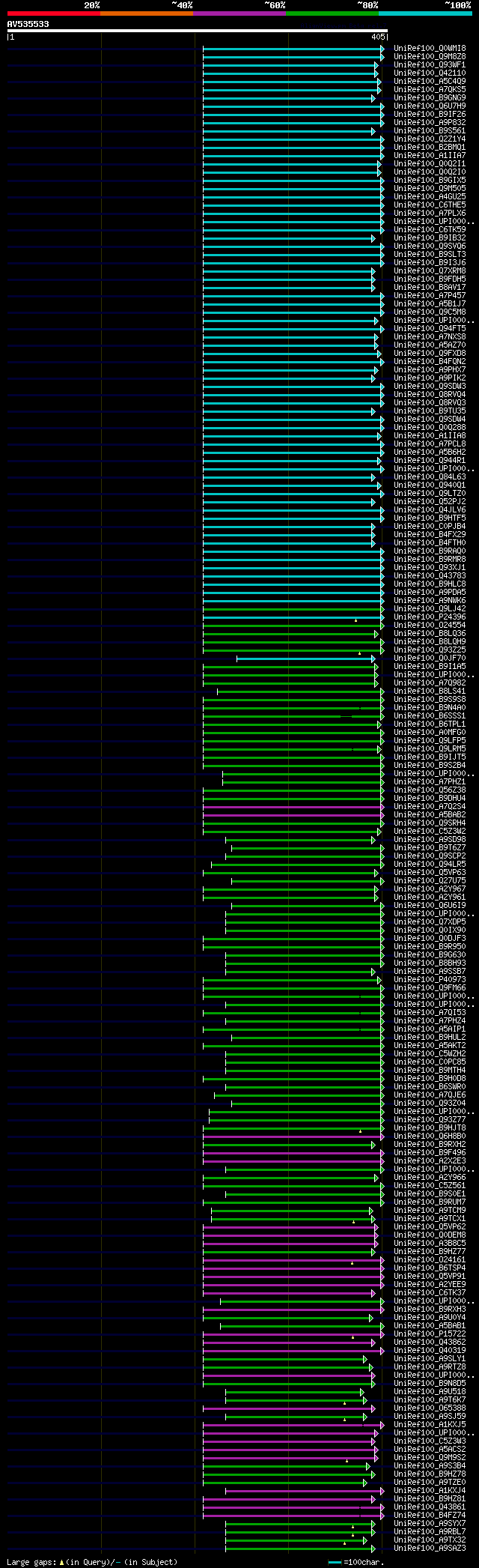Select the UniRef100_P40973 label
This screenshot has width=479, height=1568.
point(430,980)
